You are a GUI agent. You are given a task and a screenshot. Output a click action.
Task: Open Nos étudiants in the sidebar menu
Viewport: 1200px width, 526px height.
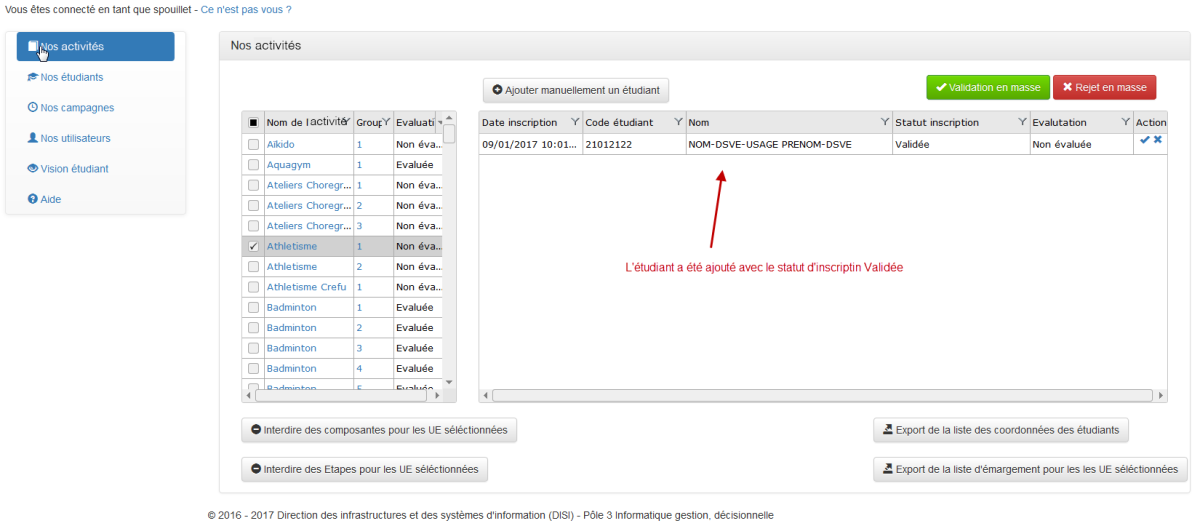point(71,77)
